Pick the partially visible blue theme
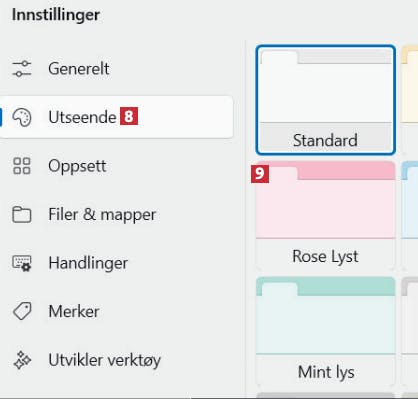Viewport: 418px width, 399px height. (x=410, y=216)
